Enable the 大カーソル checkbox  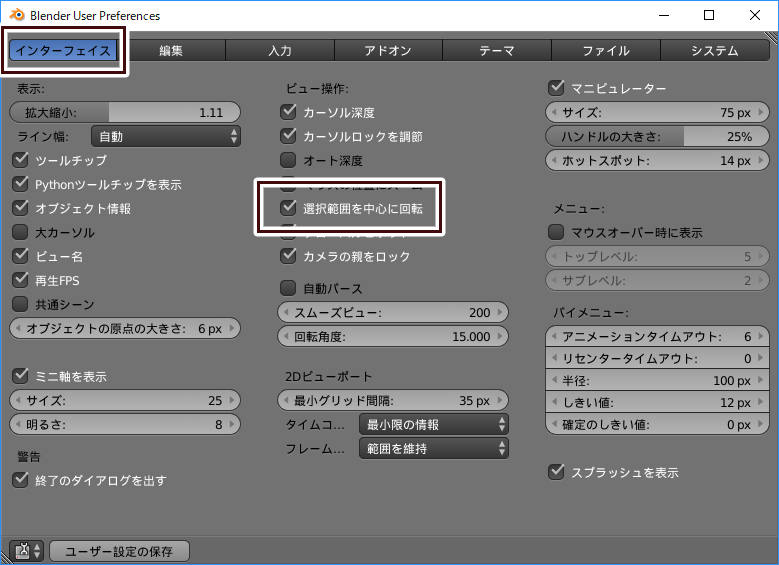click(20, 232)
